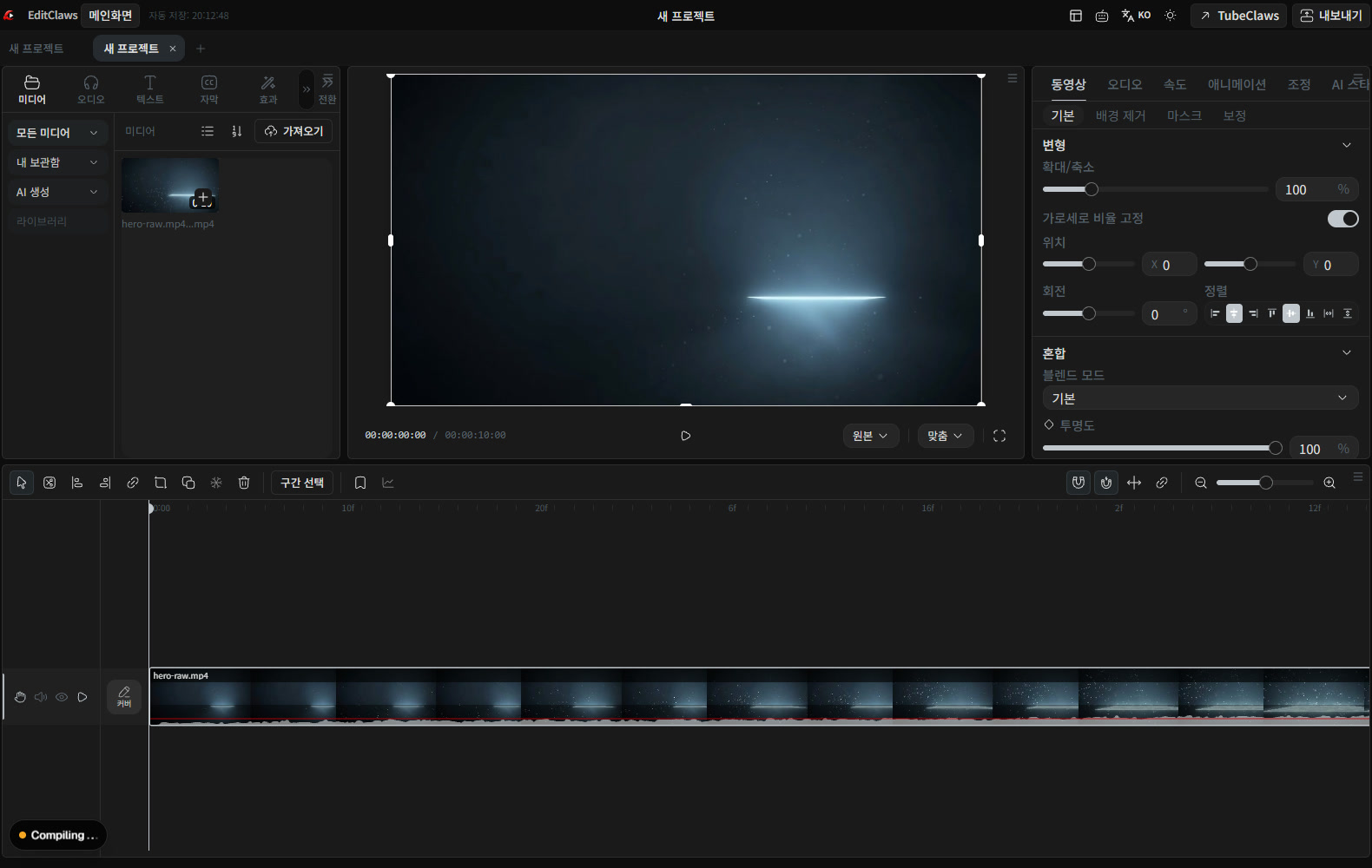Open the 원본 ratio dropdown in preview

pos(871,436)
